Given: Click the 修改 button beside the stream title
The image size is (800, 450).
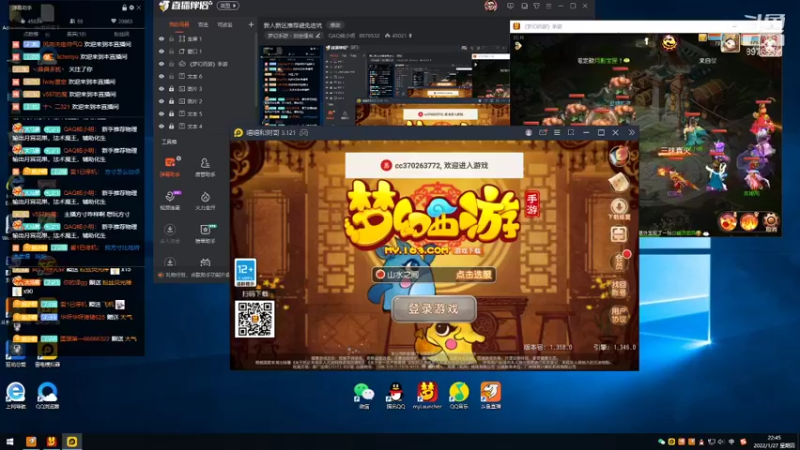Looking at the screenshot, I should (335, 25).
